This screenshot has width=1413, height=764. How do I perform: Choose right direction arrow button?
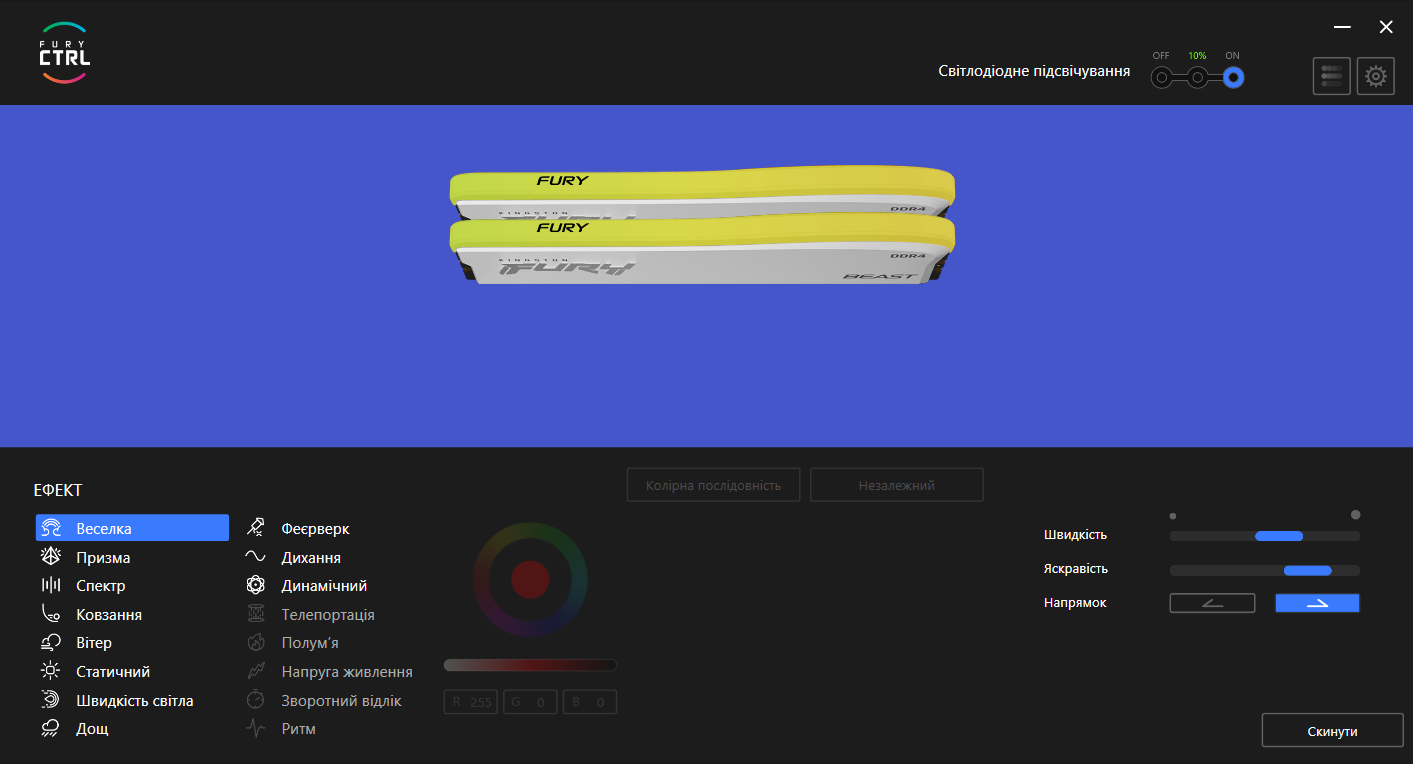pyautogui.click(x=1317, y=603)
